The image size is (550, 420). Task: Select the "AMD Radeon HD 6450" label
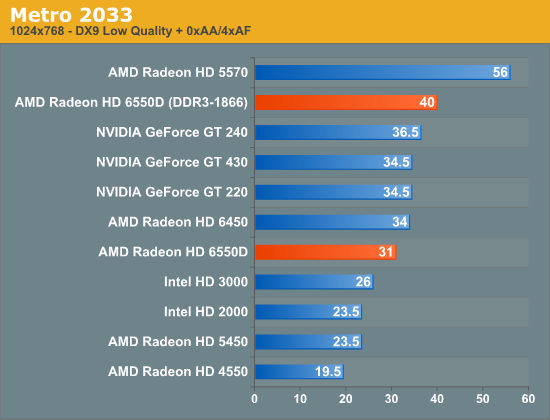click(x=178, y=222)
